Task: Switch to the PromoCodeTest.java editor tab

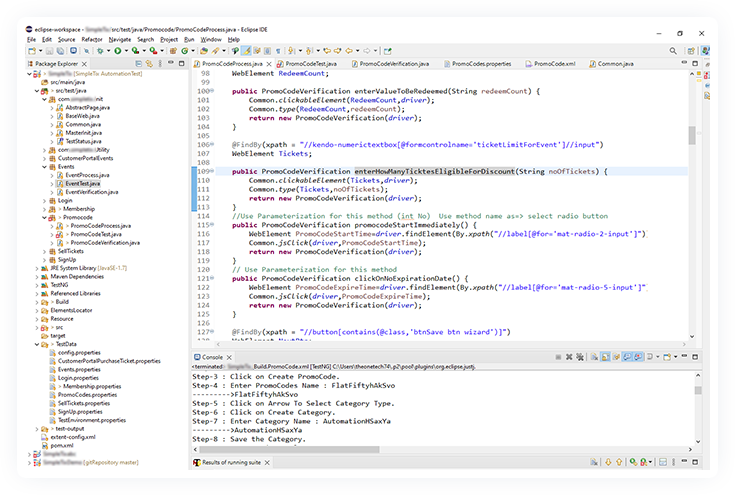Action: tap(310, 63)
